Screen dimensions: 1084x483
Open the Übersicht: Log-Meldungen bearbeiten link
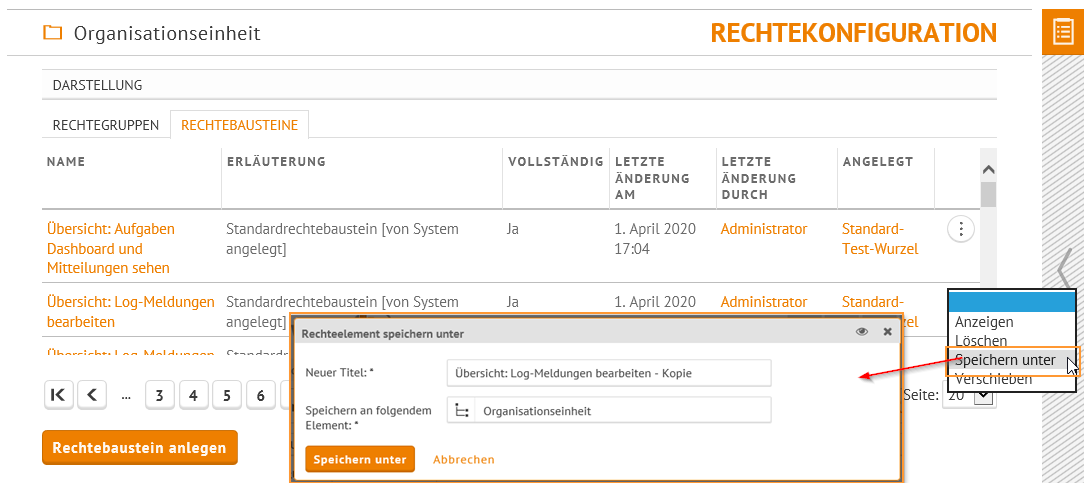coord(131,312)
